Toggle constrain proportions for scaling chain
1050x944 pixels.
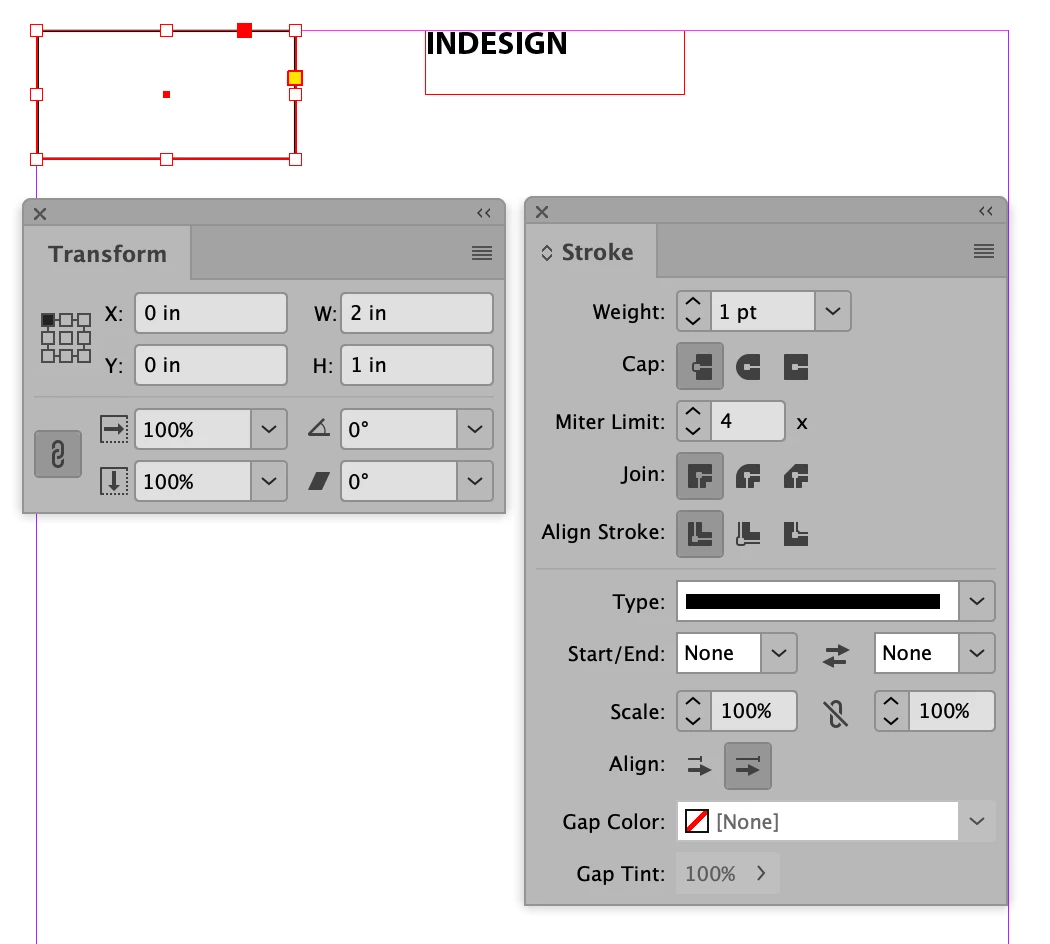tap(58, 454)
